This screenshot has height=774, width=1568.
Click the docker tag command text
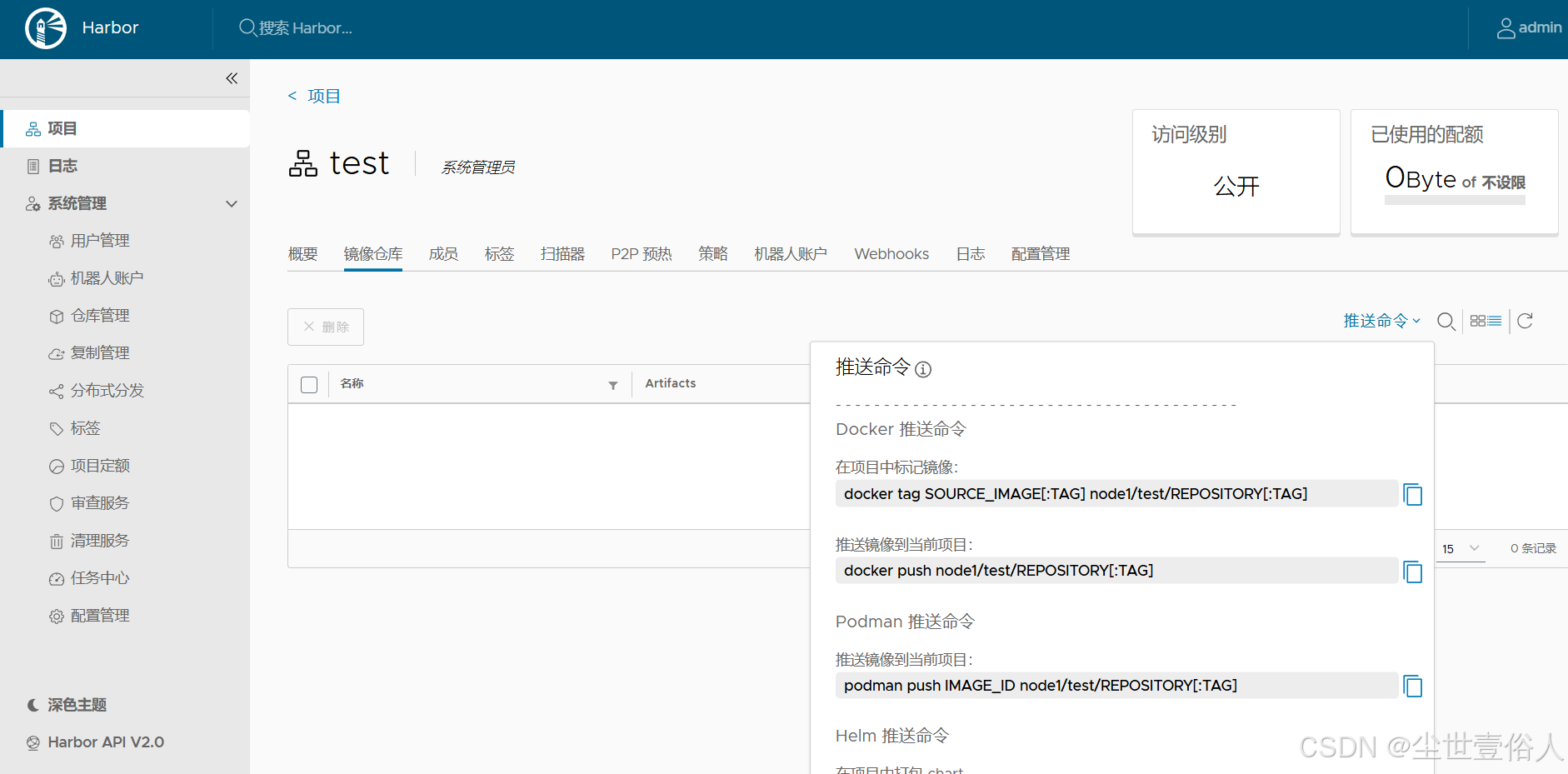1076,494
